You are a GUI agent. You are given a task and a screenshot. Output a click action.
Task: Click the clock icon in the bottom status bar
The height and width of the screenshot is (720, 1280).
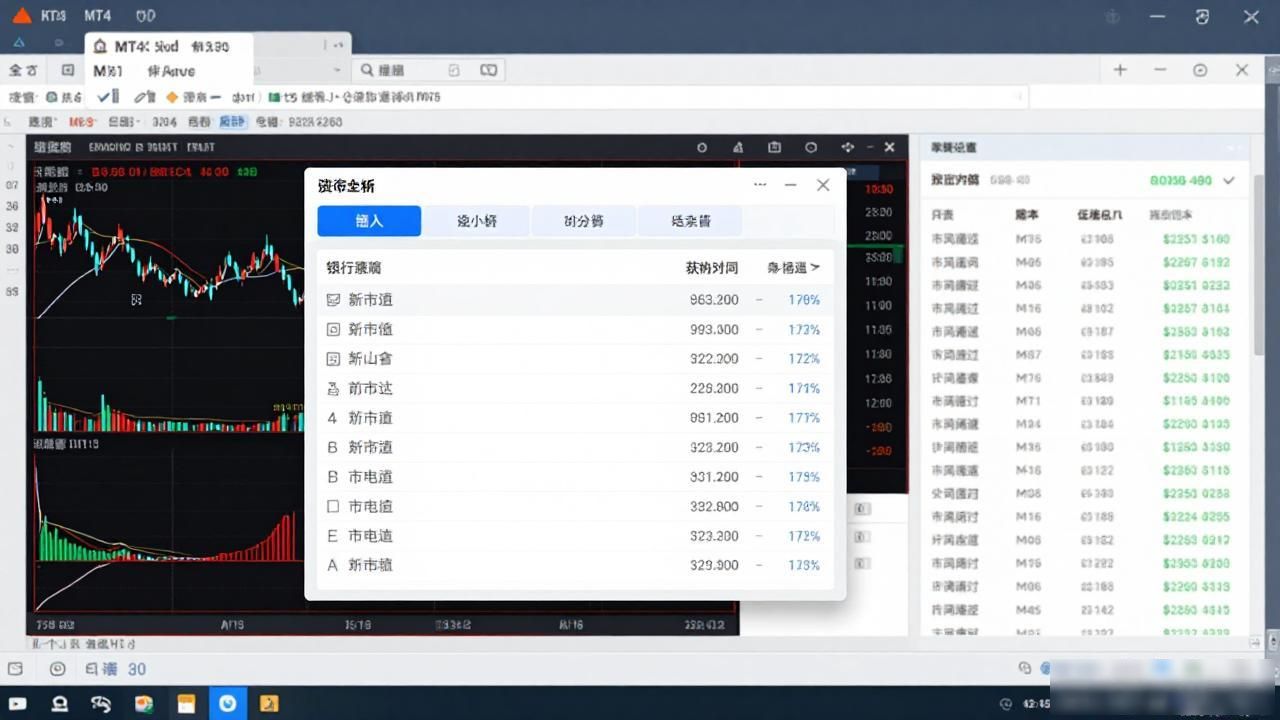57,669
